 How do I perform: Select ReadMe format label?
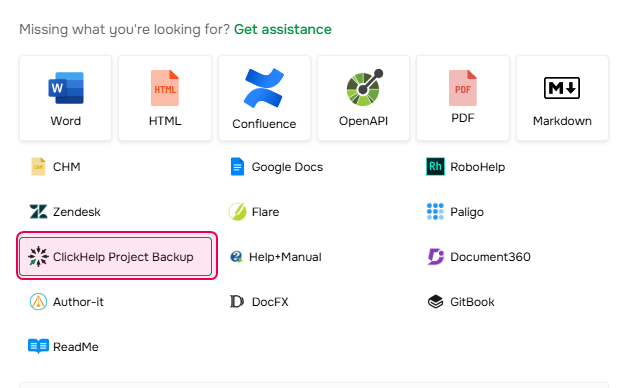(x=76, y=347)
